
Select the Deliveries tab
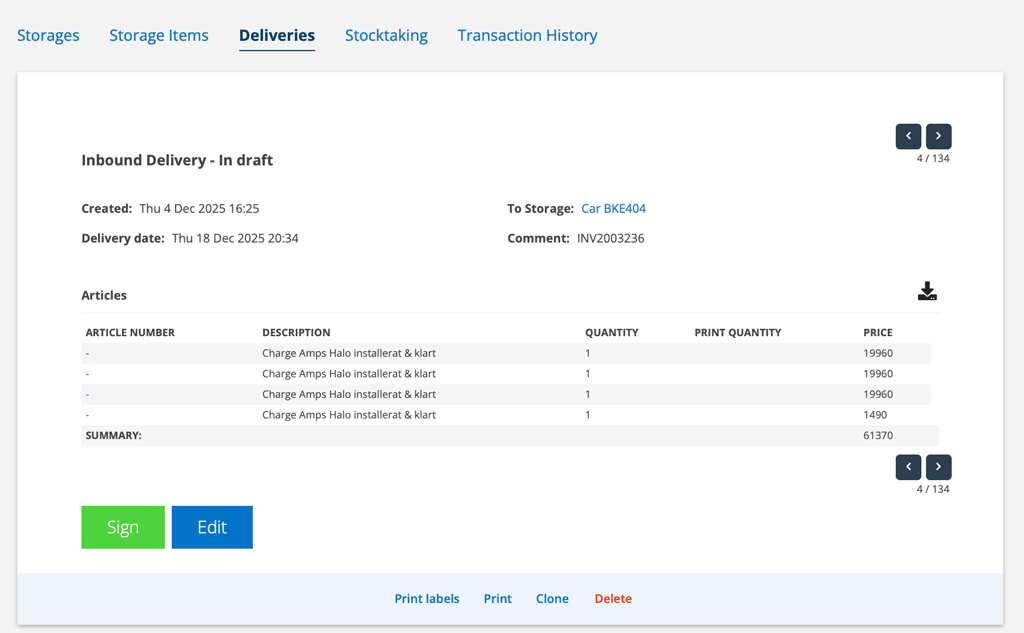click(277, 35)
